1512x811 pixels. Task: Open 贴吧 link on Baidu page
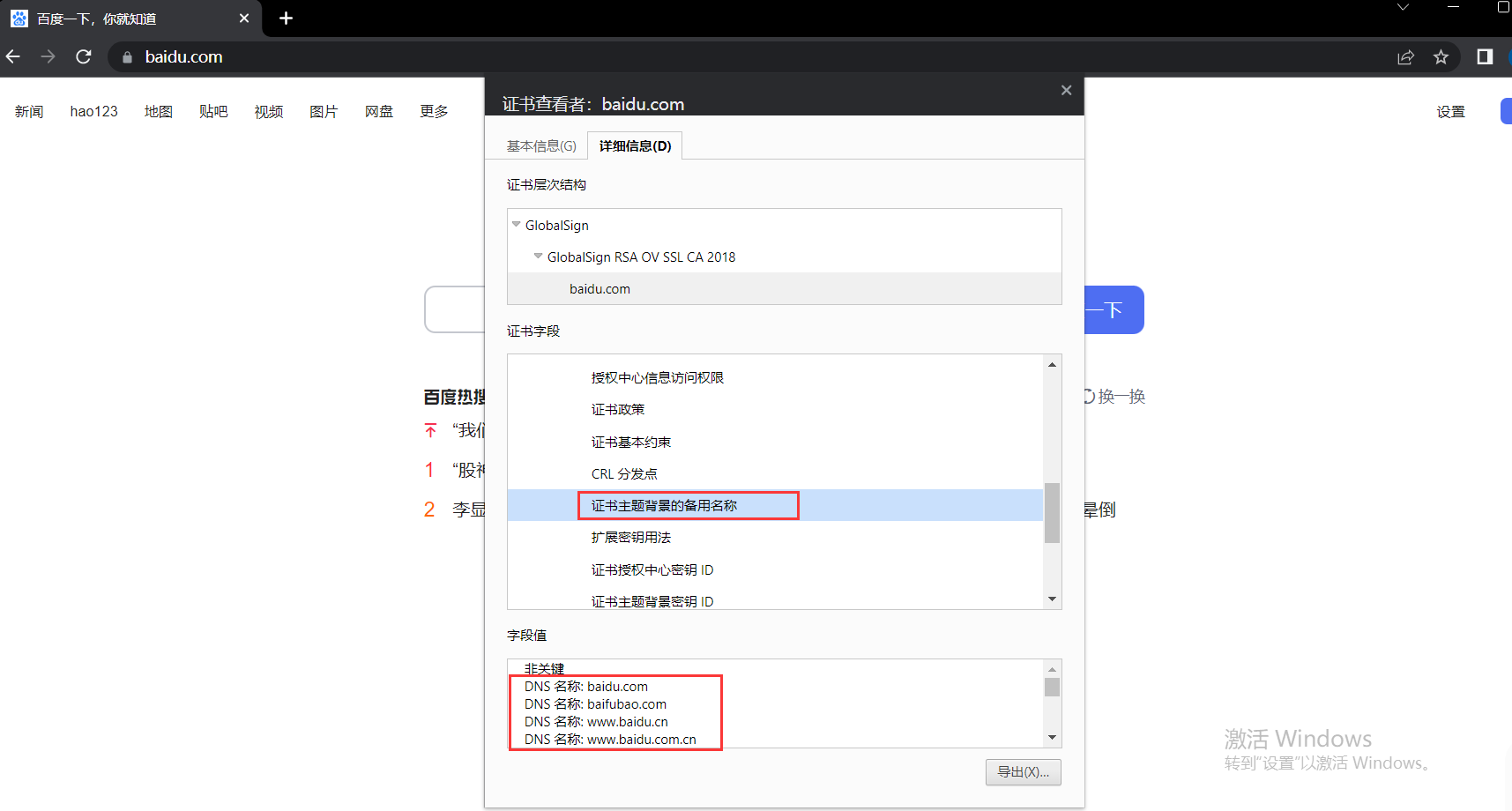[213, 111]
